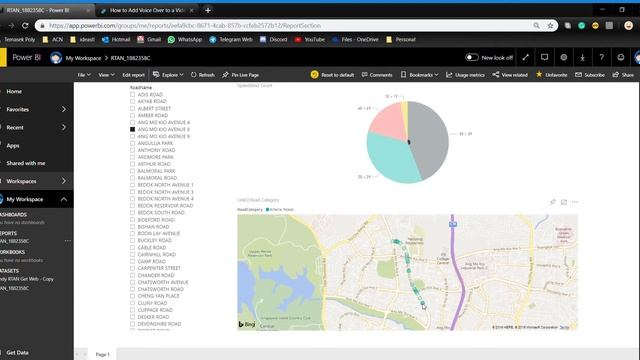The width and height of the screenshot is (640, 360).
Task: Check the CLUNY ROAD checkbox
Action: pos(132,303)
